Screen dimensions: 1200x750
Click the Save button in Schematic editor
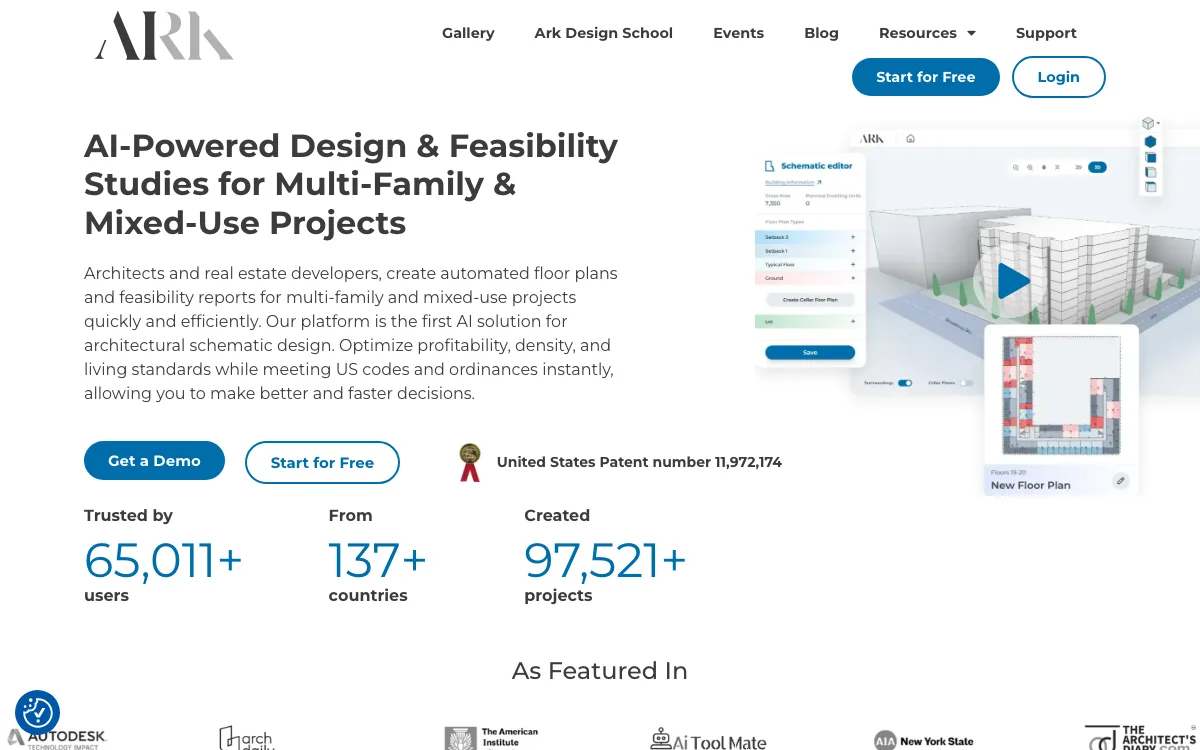click(x=810, y=352)
